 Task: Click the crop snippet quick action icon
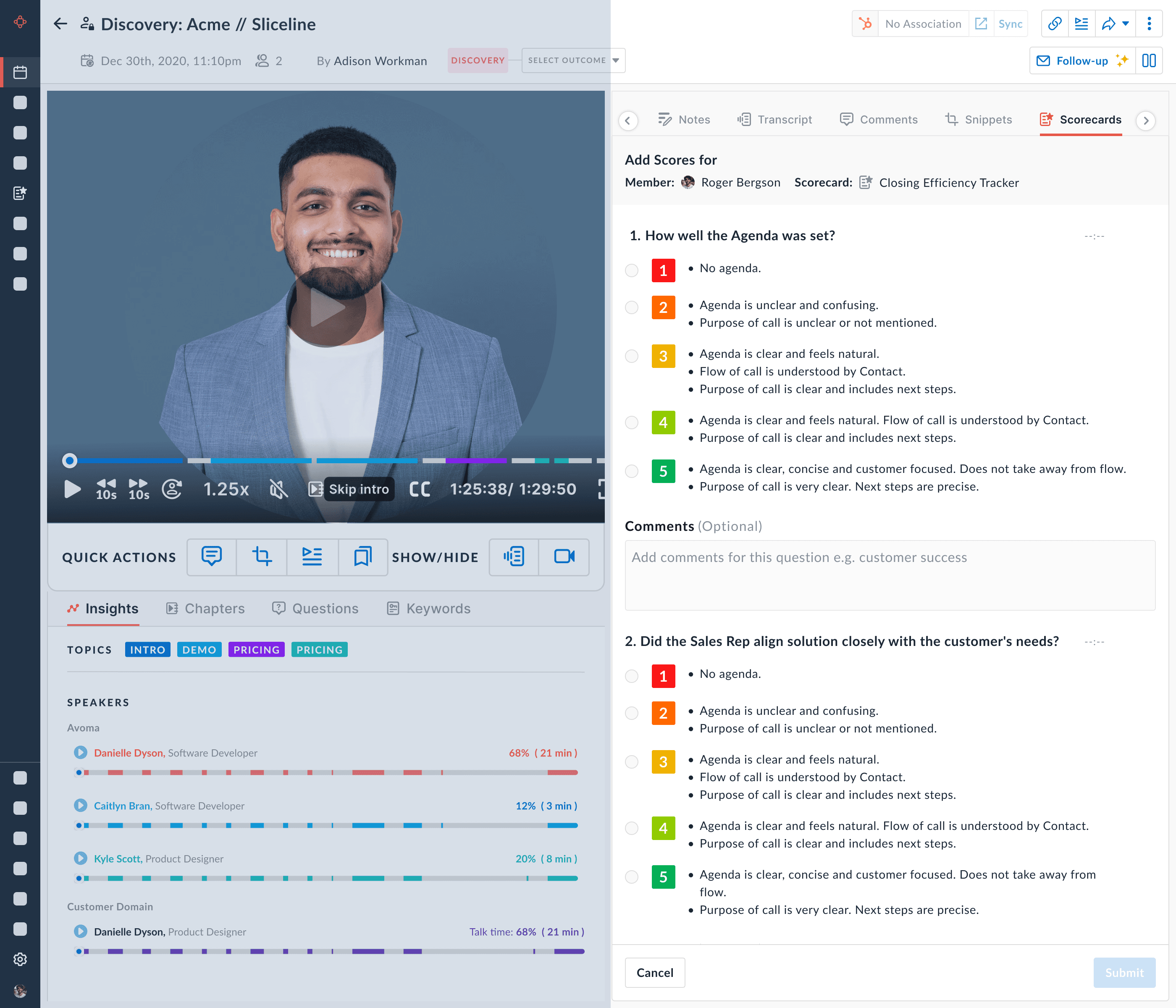(262, 557)
